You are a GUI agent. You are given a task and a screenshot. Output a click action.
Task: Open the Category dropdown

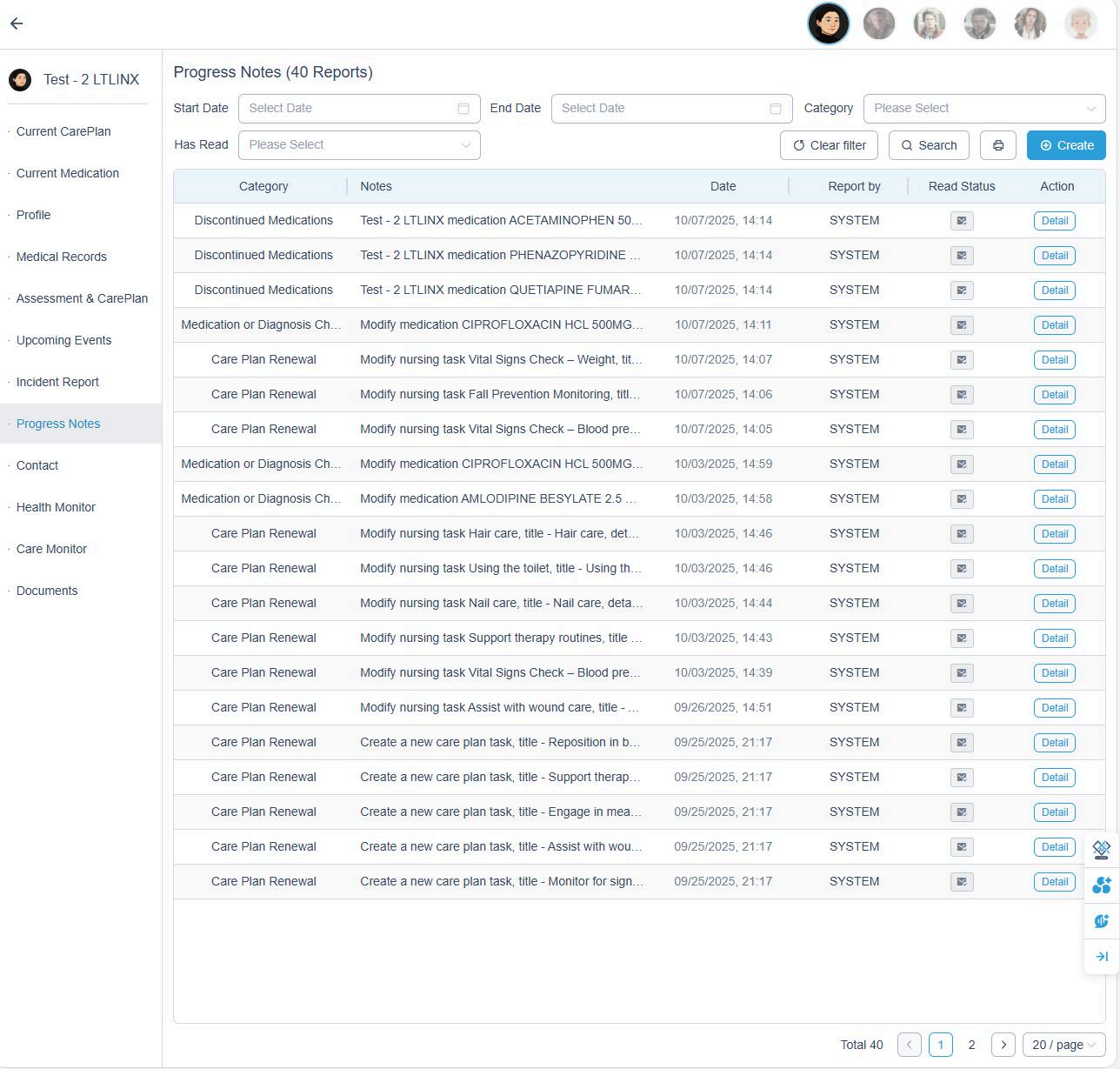983,109
